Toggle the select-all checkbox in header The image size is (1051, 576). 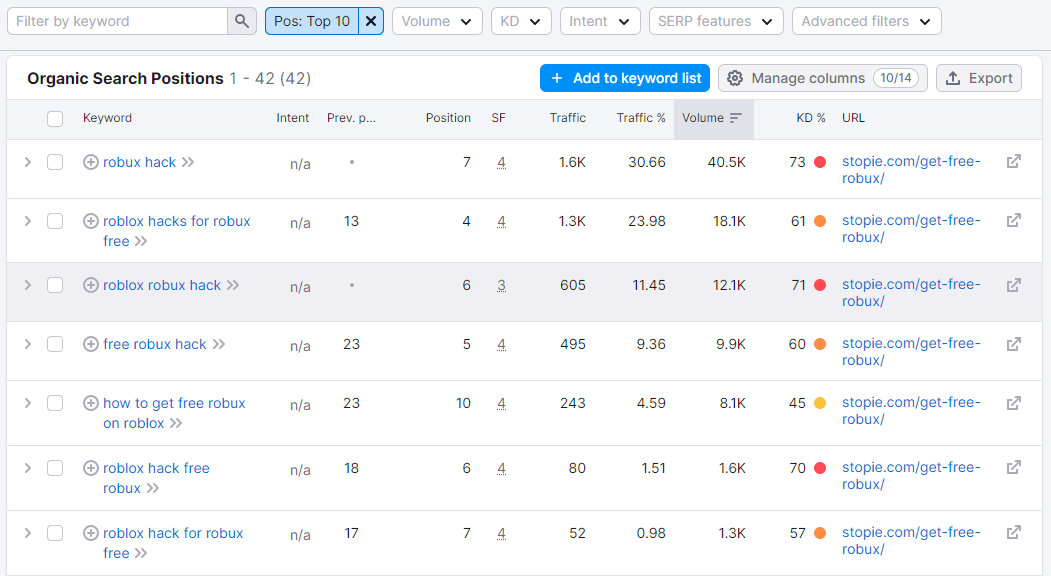coord(55,119)
